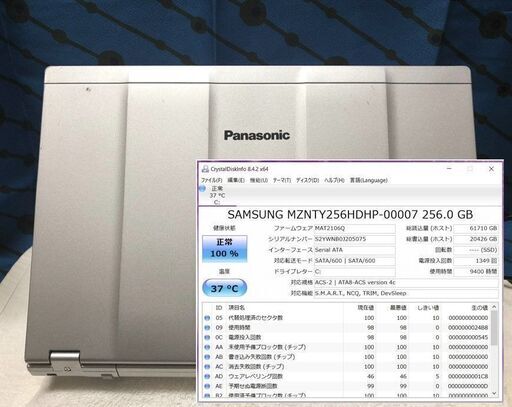Click status icon of row 09 使用時間
Image resolution: width=512 pixels, height=407 pixels.
pos(207,328)
